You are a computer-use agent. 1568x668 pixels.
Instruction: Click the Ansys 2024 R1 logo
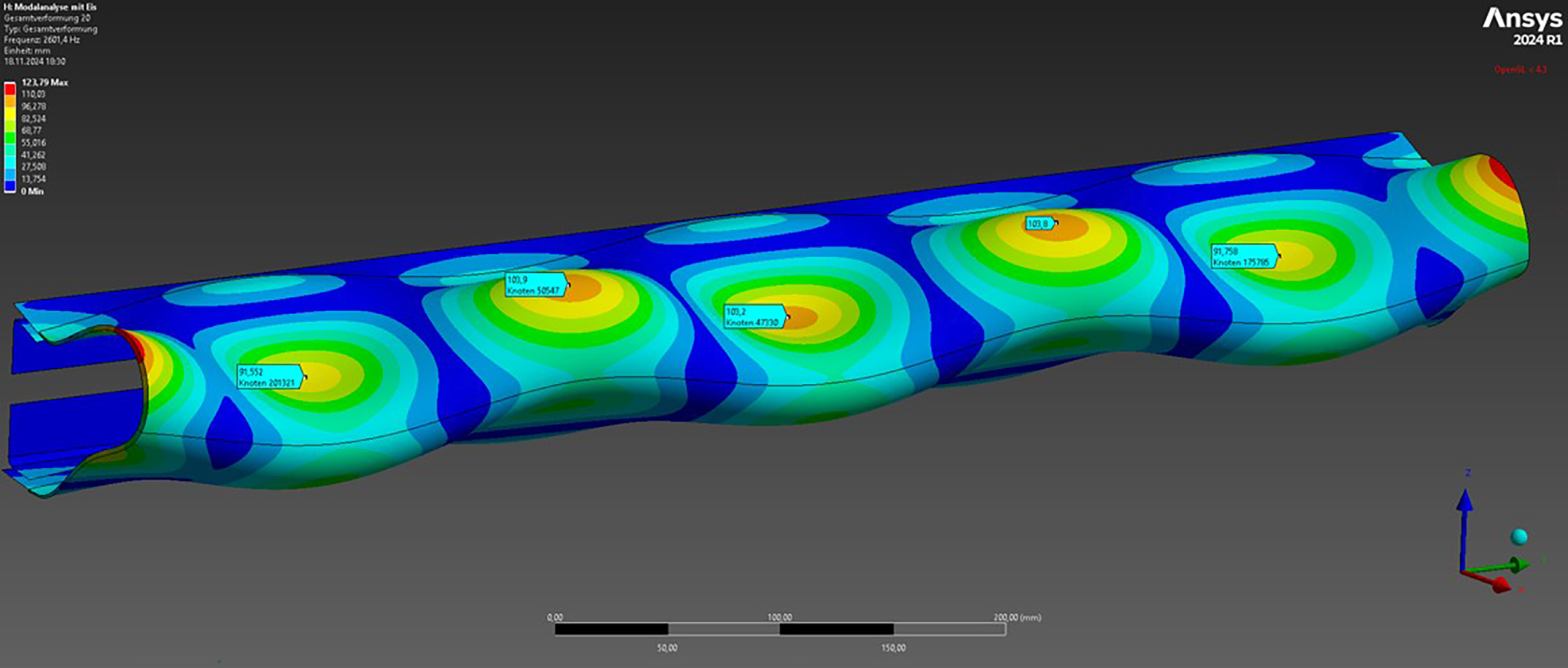[1522, 27]
